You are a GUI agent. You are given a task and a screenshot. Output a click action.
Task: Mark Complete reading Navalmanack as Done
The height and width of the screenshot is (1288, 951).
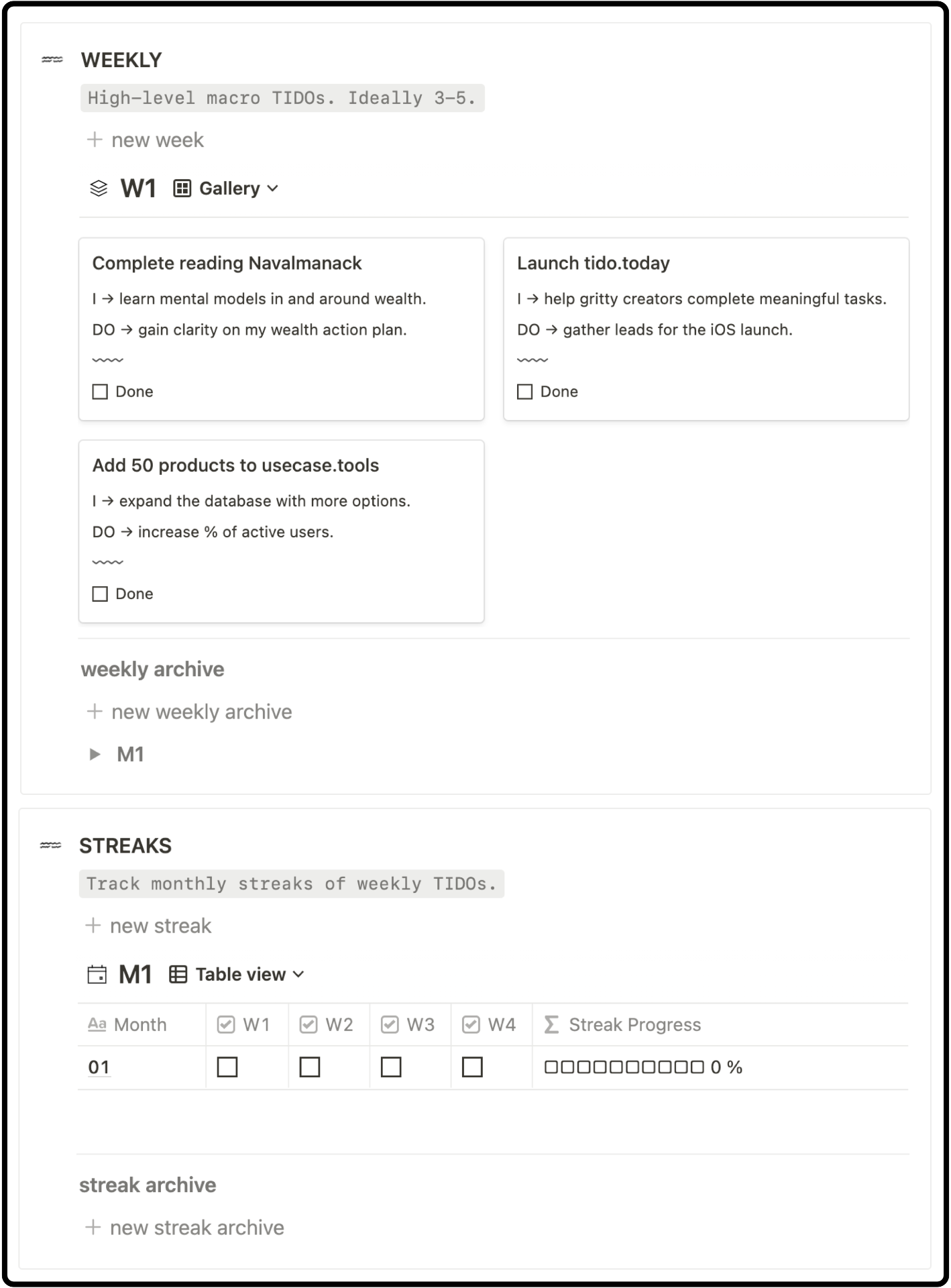(100, 392)
